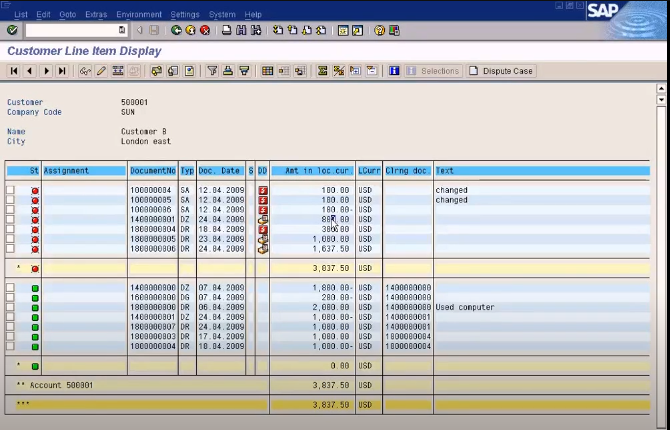This screenshot has height=430, width=670.
Task: Click the Display Document glasses icon
Action: pyautogui.click(x=85, y=71)
